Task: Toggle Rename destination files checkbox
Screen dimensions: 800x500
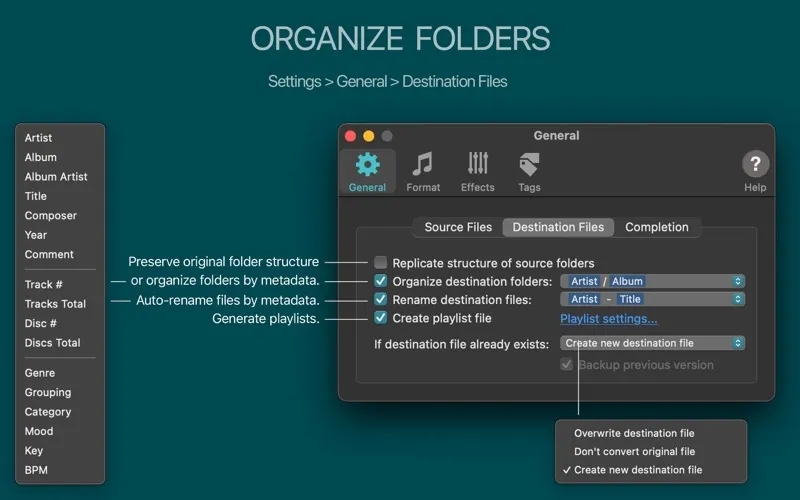Action: click(381, 299)
